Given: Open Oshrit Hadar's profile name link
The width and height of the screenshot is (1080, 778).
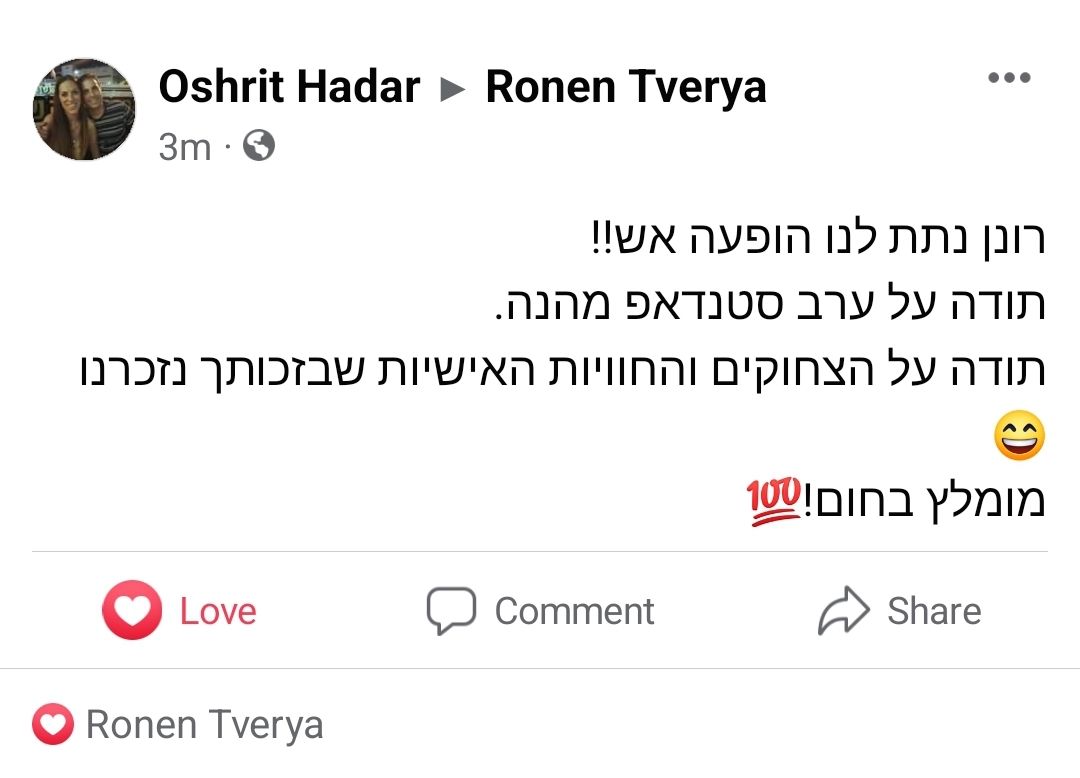Looking at the screenshot, I should pos(289,88).
